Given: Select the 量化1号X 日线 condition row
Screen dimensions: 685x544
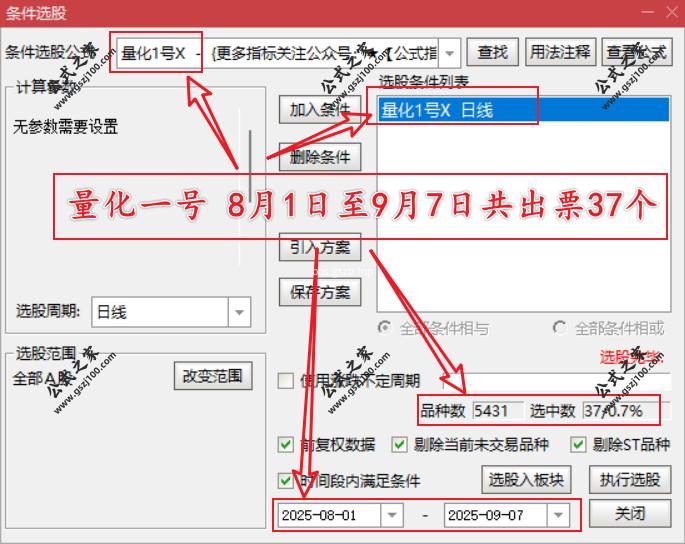Looking at the screenshot, I should (523, 110).
